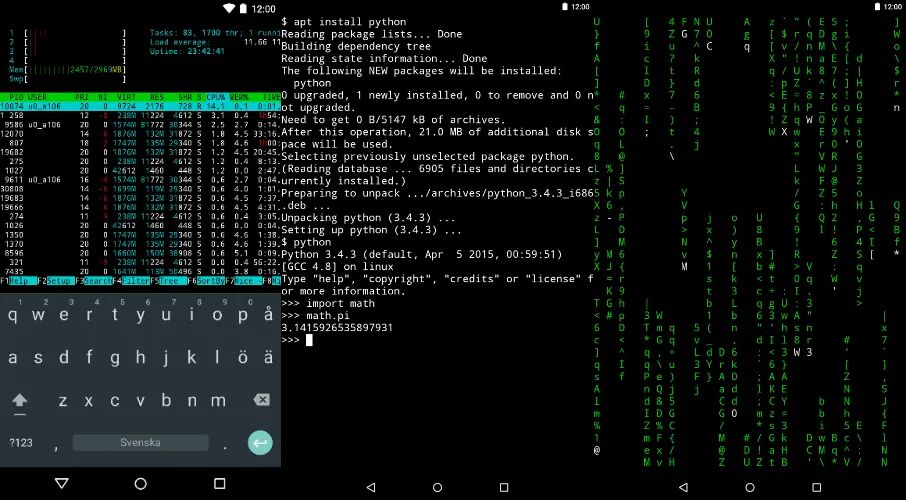Tap the Wi-Fi icon in htop status bar
The image size is (906, 500).
229,9
